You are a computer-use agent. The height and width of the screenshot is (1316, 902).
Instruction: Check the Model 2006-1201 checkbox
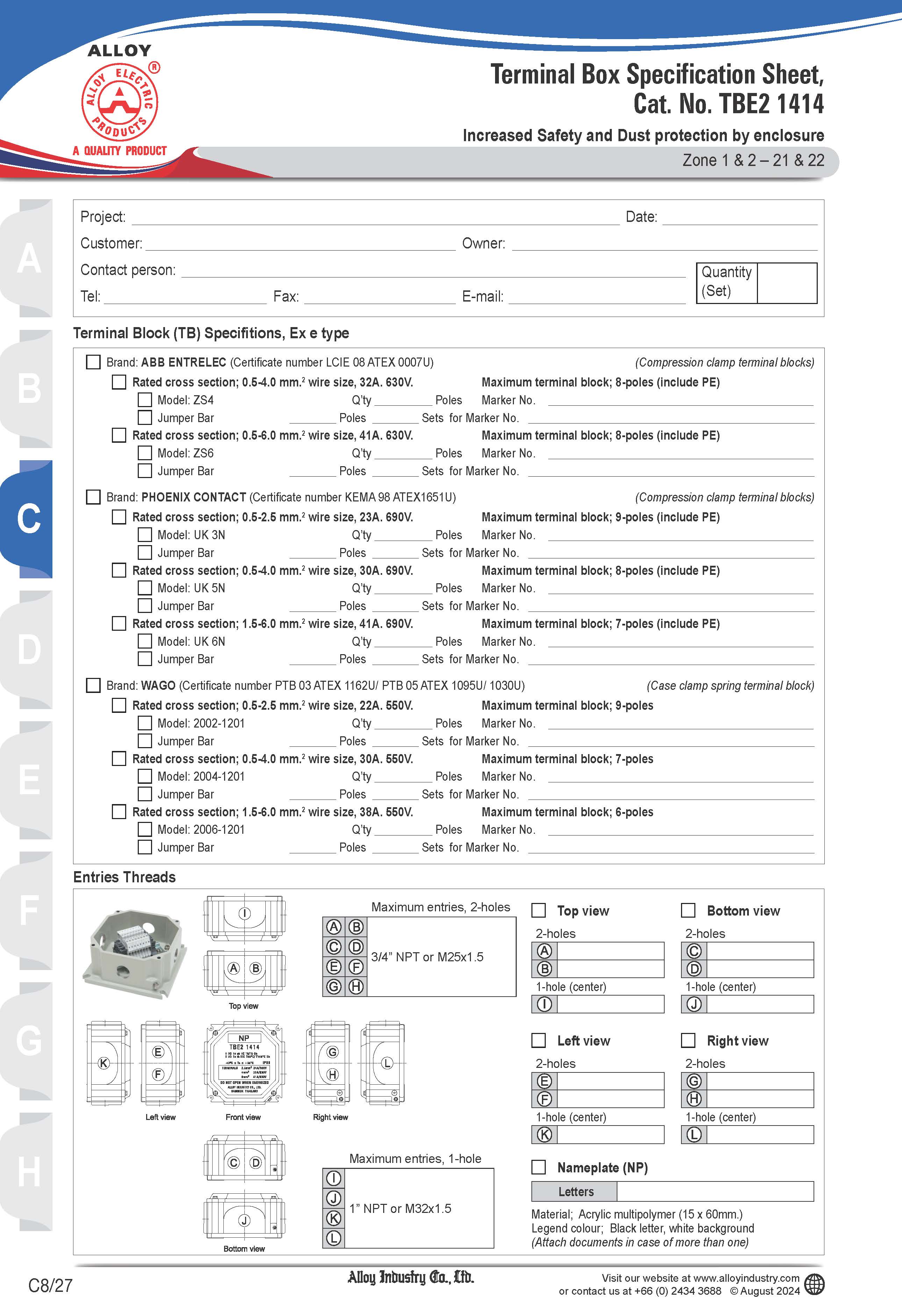point(145,829)
